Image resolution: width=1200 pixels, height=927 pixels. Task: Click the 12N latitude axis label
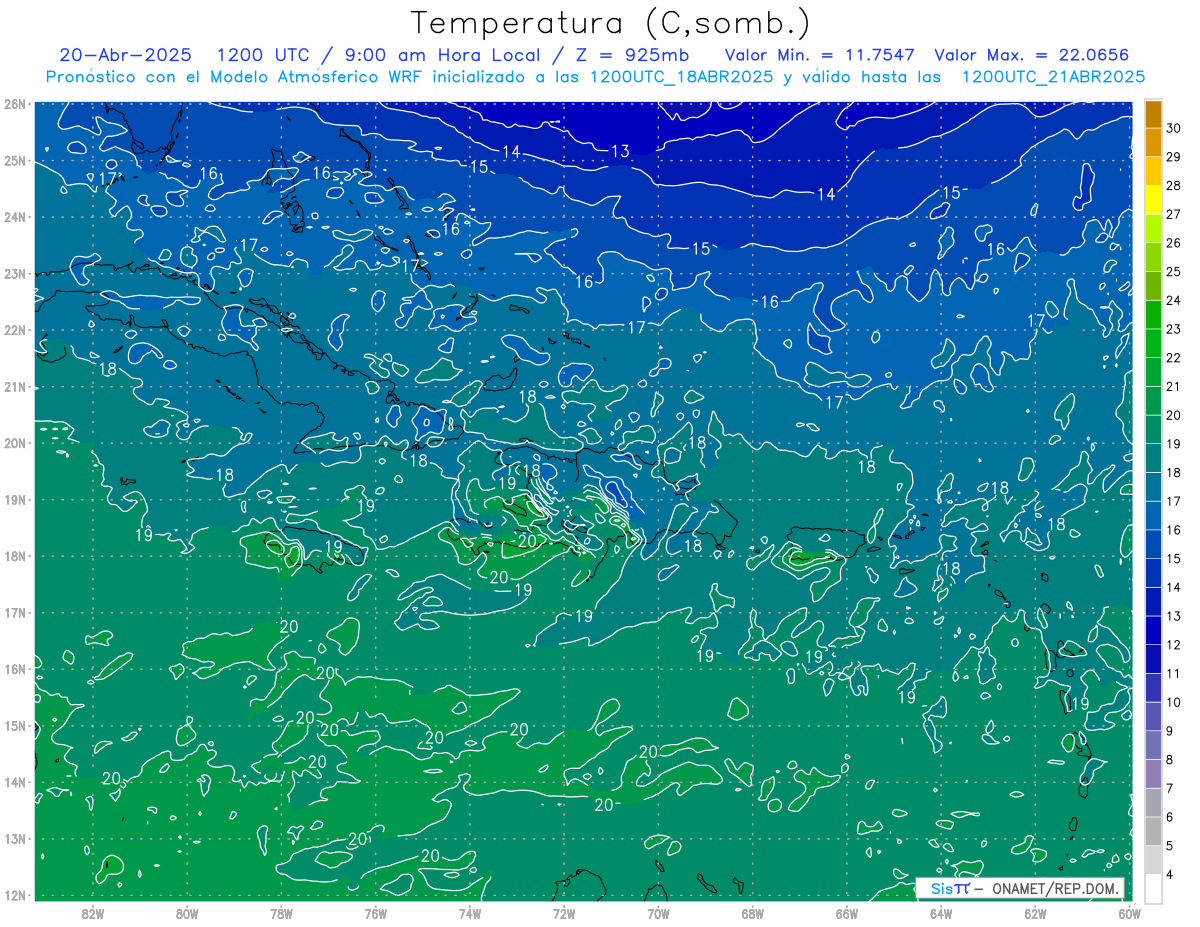click(x=15, y=895)
